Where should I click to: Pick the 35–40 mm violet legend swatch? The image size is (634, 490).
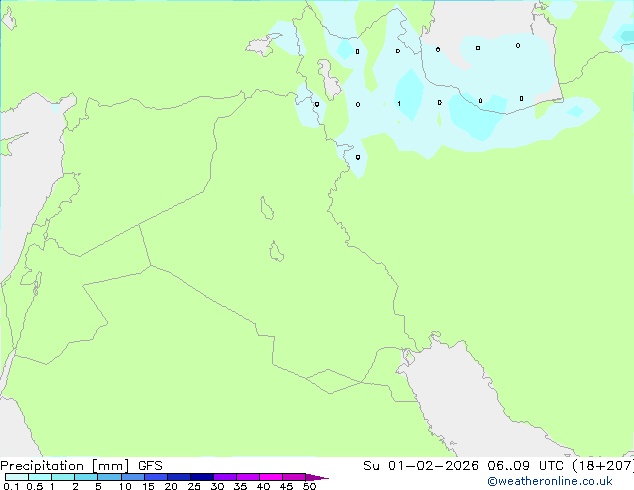248,477
